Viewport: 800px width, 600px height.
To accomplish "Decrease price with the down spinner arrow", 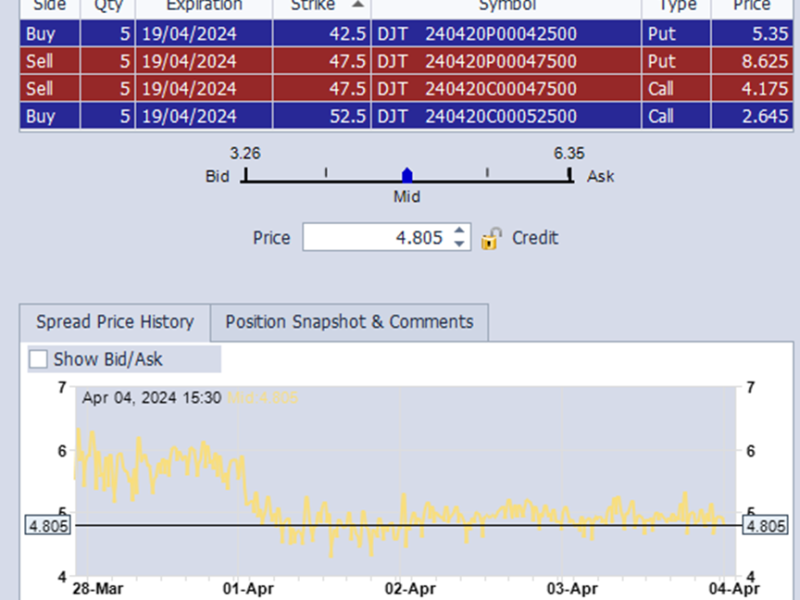I will coord(459,244).
